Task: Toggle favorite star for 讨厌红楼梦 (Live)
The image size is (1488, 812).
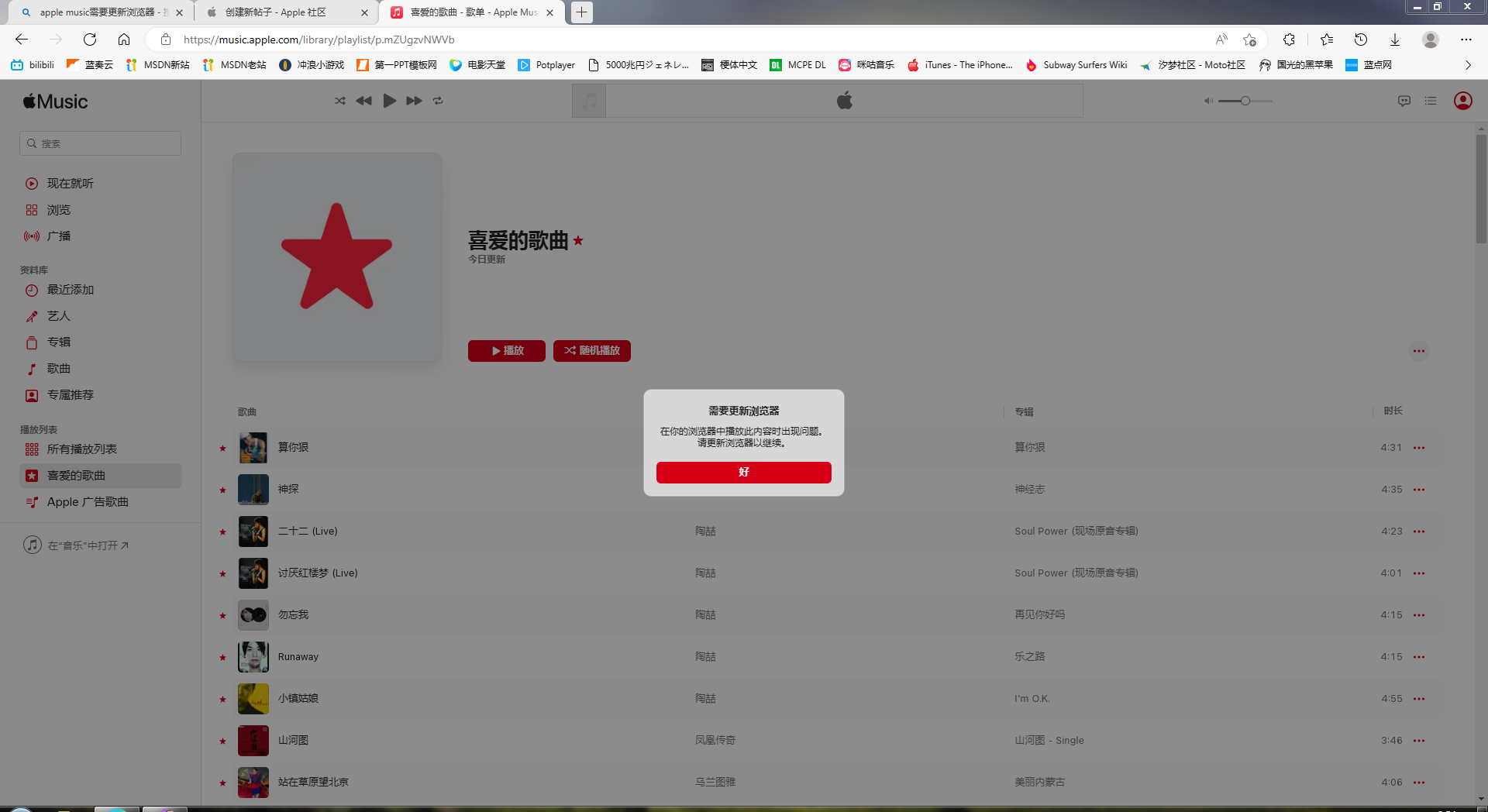Action: point(223,574)
